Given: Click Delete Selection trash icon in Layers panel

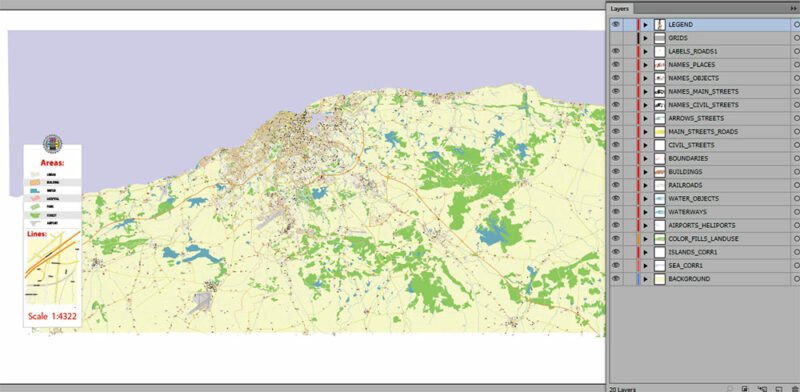Looking at the screenshot, I should coord(795,389).
